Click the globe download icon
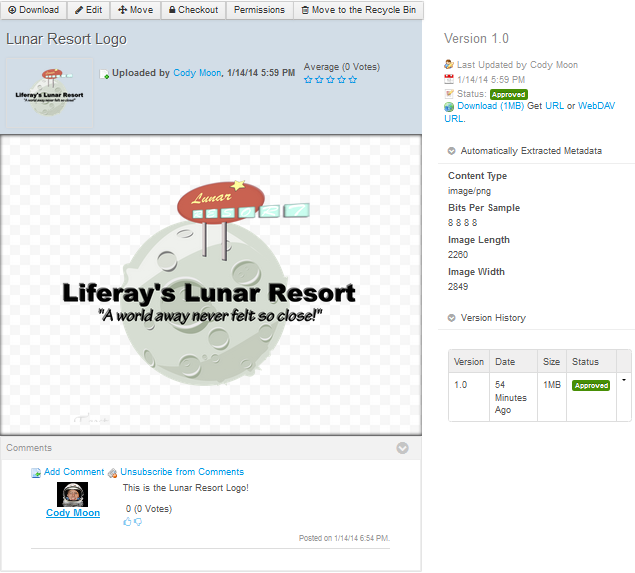Screen dimensions: 635x573 449,107
